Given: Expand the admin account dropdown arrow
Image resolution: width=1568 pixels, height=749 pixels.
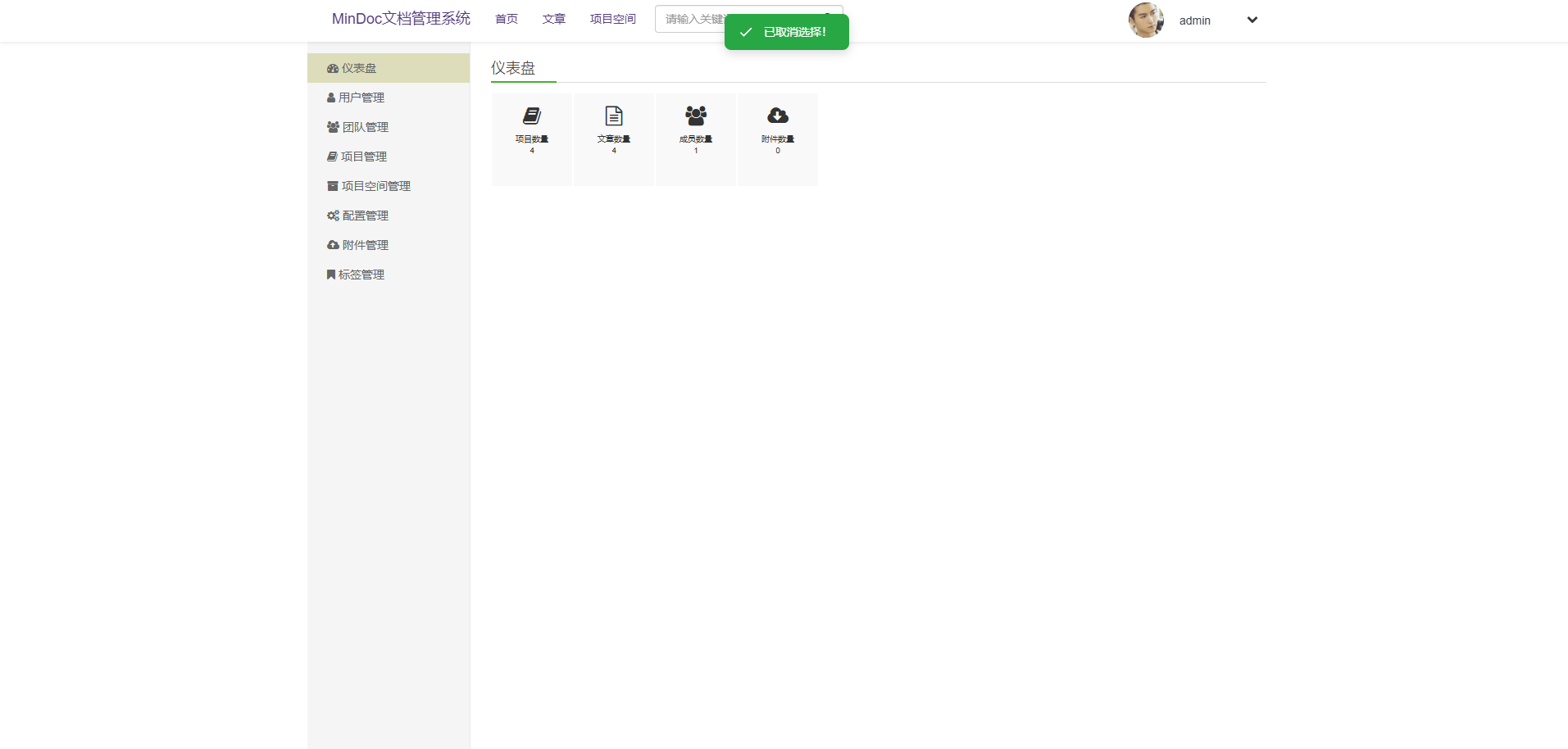Looking at the screenshot, I should coord(1252,20).
